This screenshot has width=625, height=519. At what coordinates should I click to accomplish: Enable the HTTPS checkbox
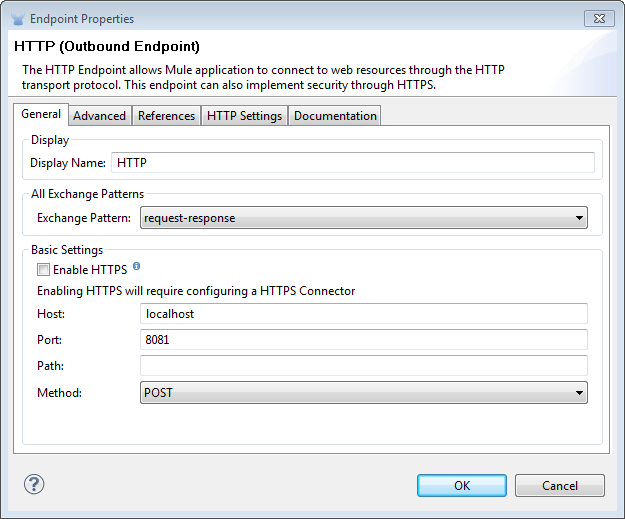(x=43, y=270)
